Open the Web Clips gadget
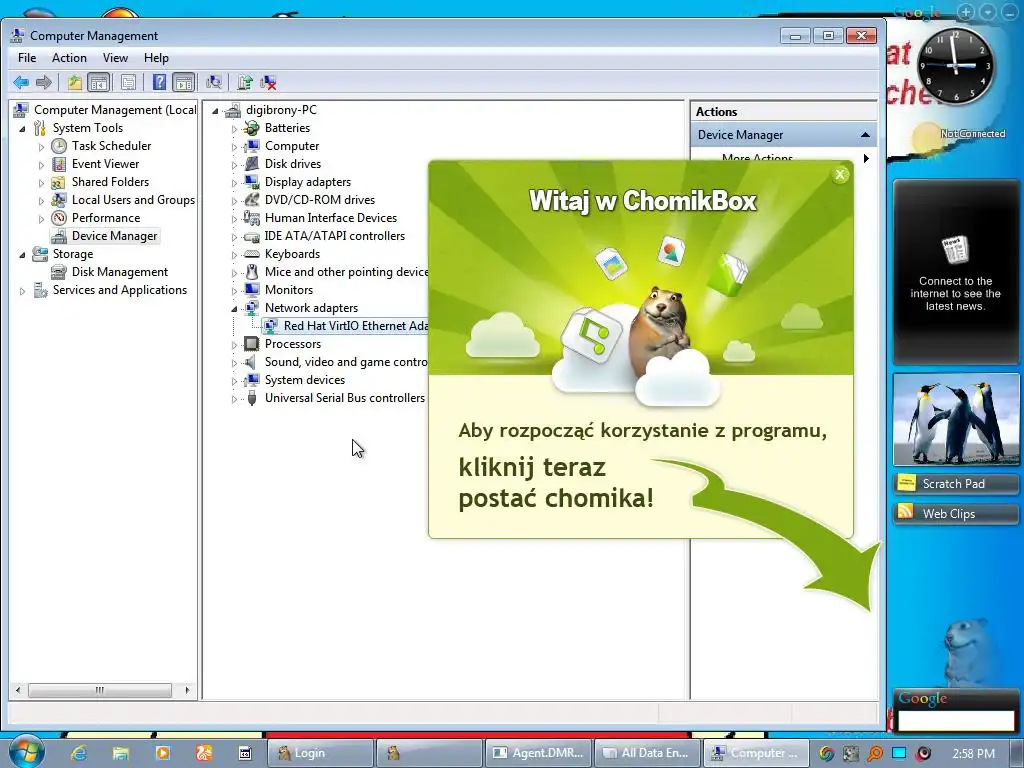Screen dimensions: 1024x768 955,514
